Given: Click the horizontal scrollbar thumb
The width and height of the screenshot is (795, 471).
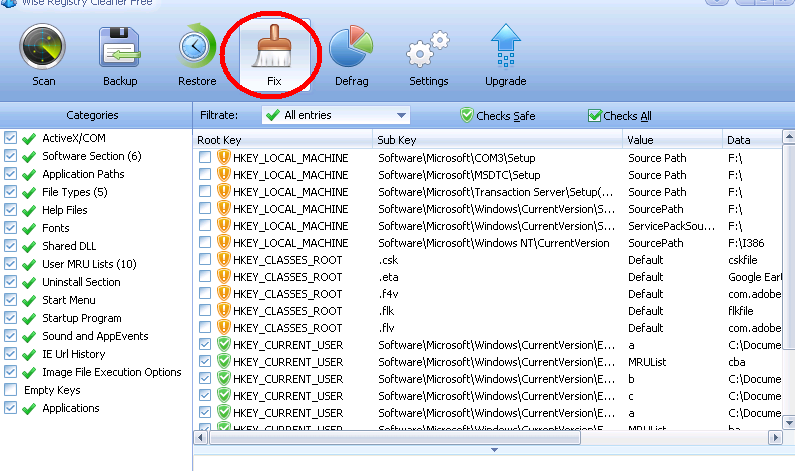Looking at the screenshot, I should click(x=394, y=437).
